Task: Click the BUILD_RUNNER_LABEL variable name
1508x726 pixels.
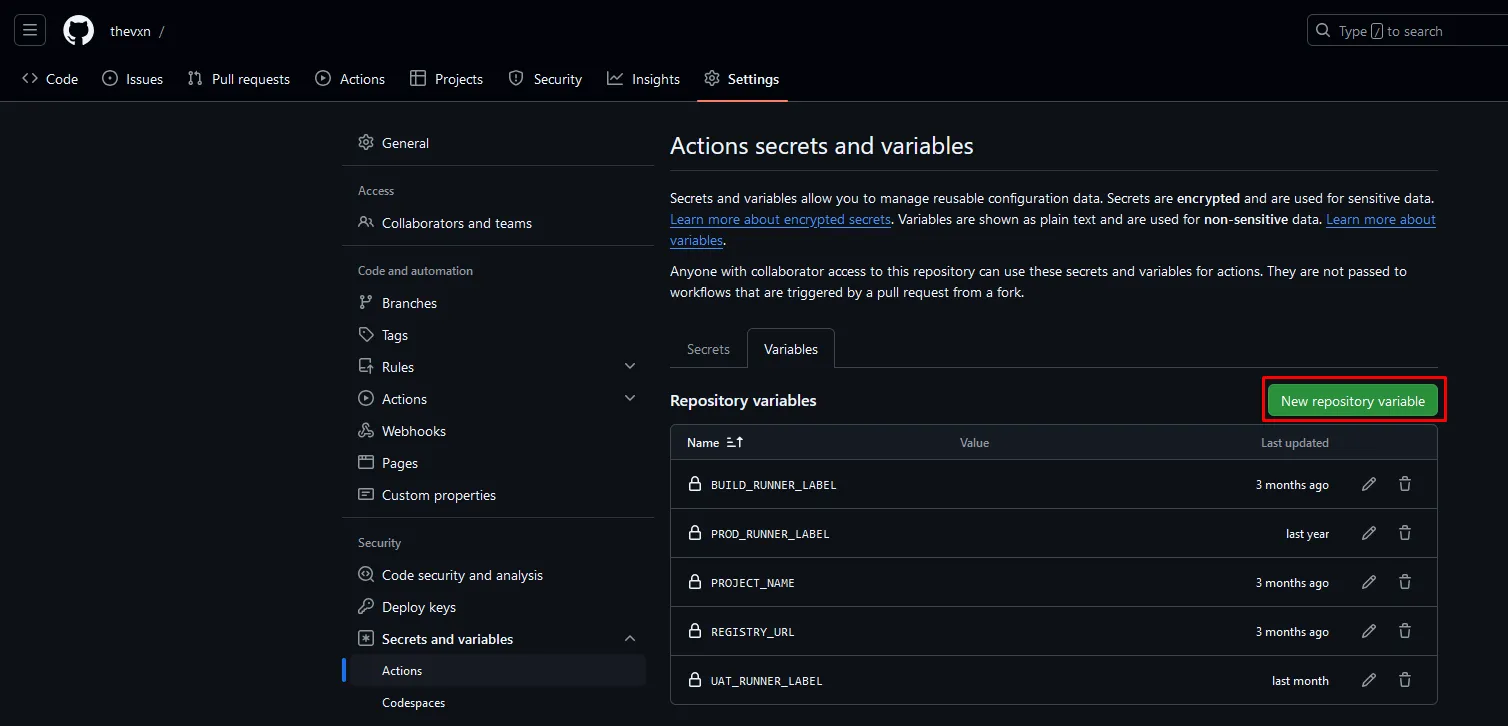Action: 773,485
